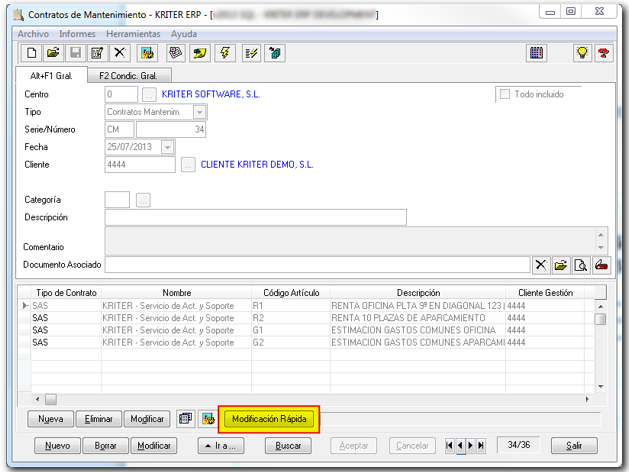Click the new document toolbar icon
Screen dimensions: 629x472
pyautogui.click(x=32, y=53)
